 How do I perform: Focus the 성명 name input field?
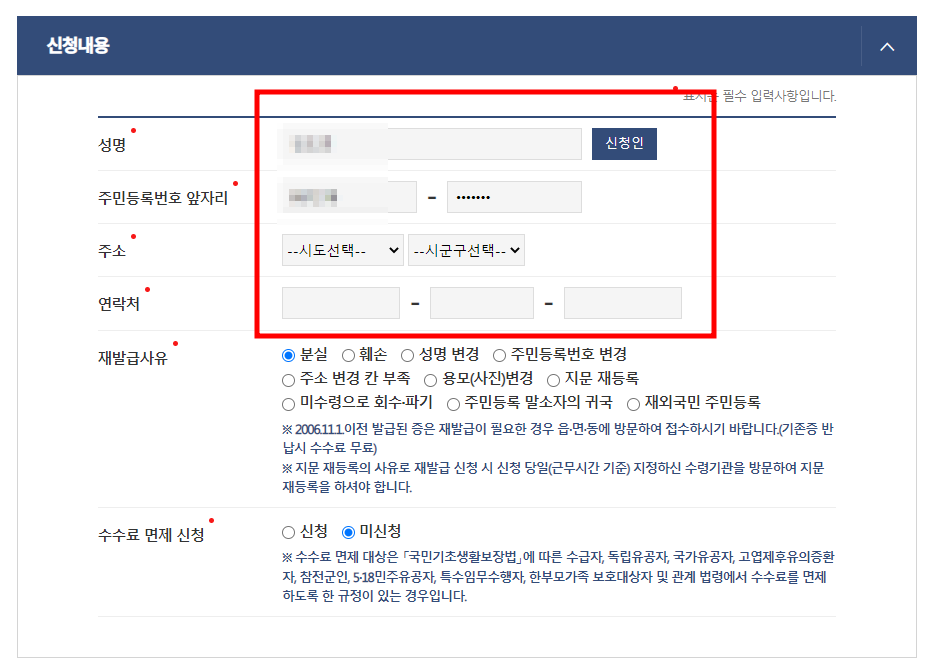[x=432, y=144]
